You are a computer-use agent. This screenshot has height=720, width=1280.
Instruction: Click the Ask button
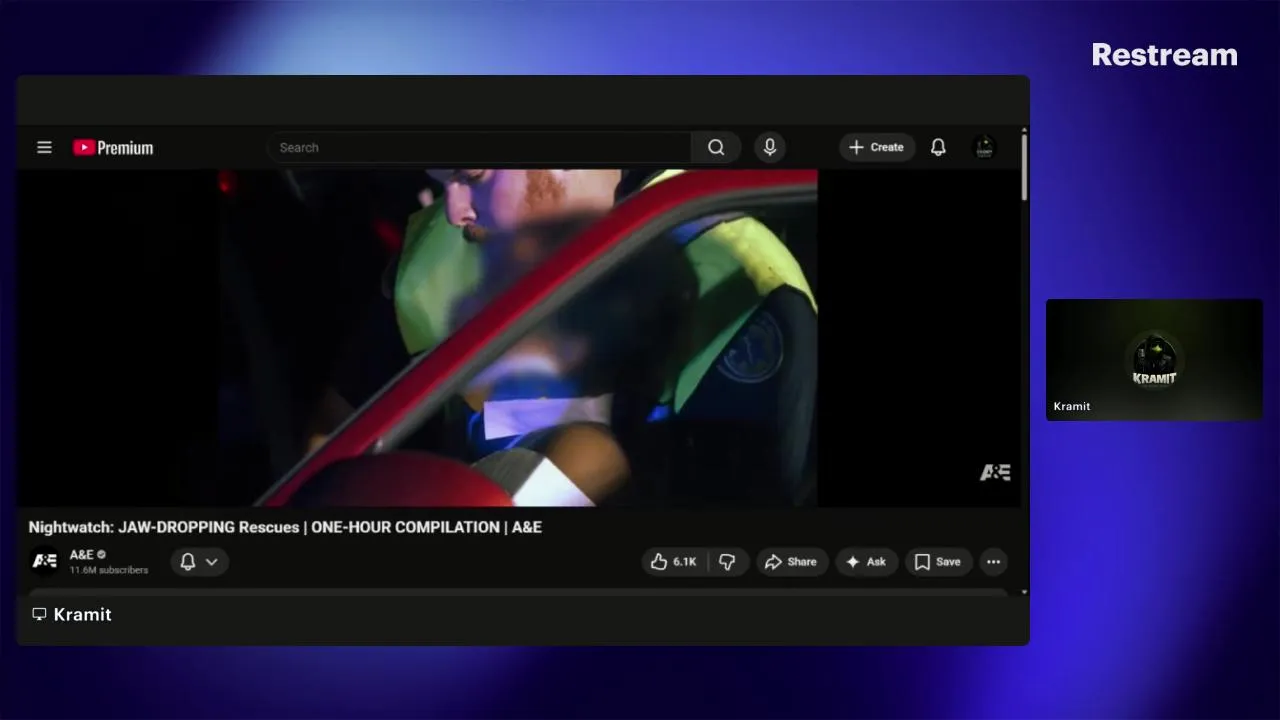click(866, 562)
